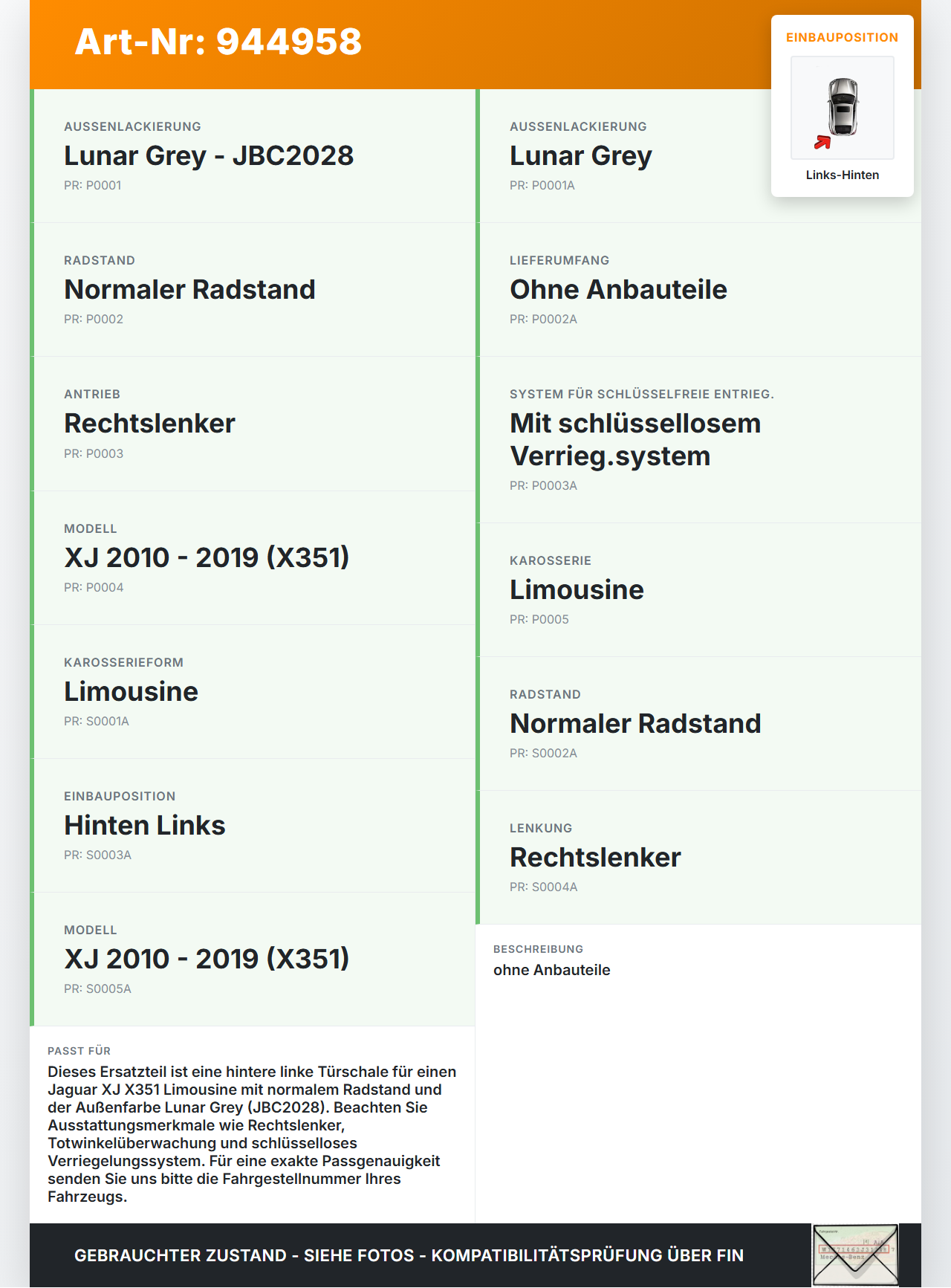This screenshot has width=951, height=1288.
Task: Select the Lunar Grey - JBC2028 card
Action: click(x=253, y=156)
